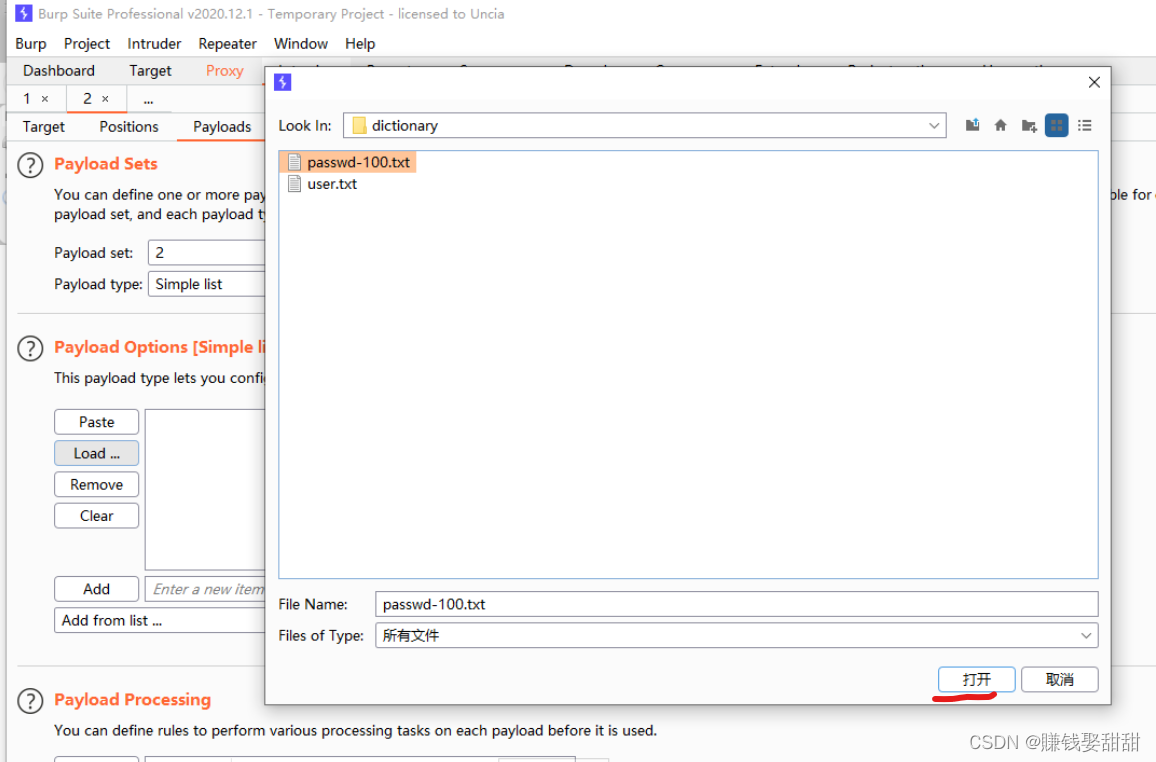Image resolution: width=1156 pixels, height=762 pixels.
Task: Open new Intruder tab via ellipsis tab
Action: [x=148, y=99]
